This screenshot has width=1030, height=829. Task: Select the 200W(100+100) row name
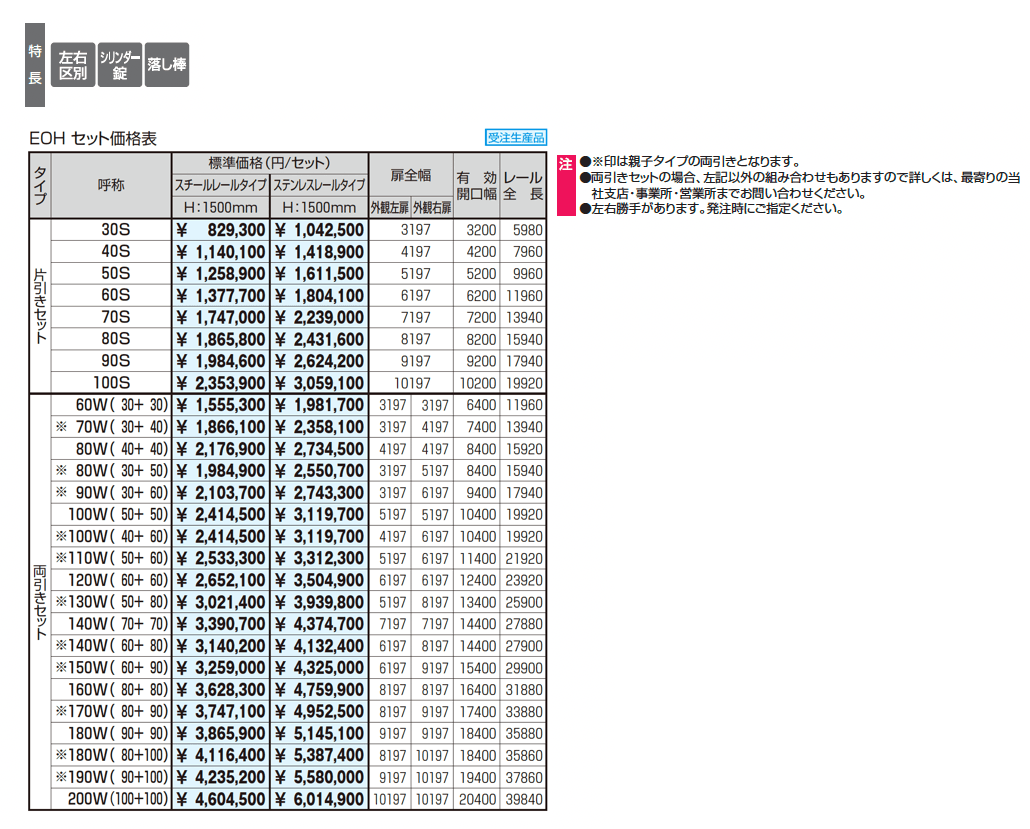pyautogui.click(x=112, y=799)
